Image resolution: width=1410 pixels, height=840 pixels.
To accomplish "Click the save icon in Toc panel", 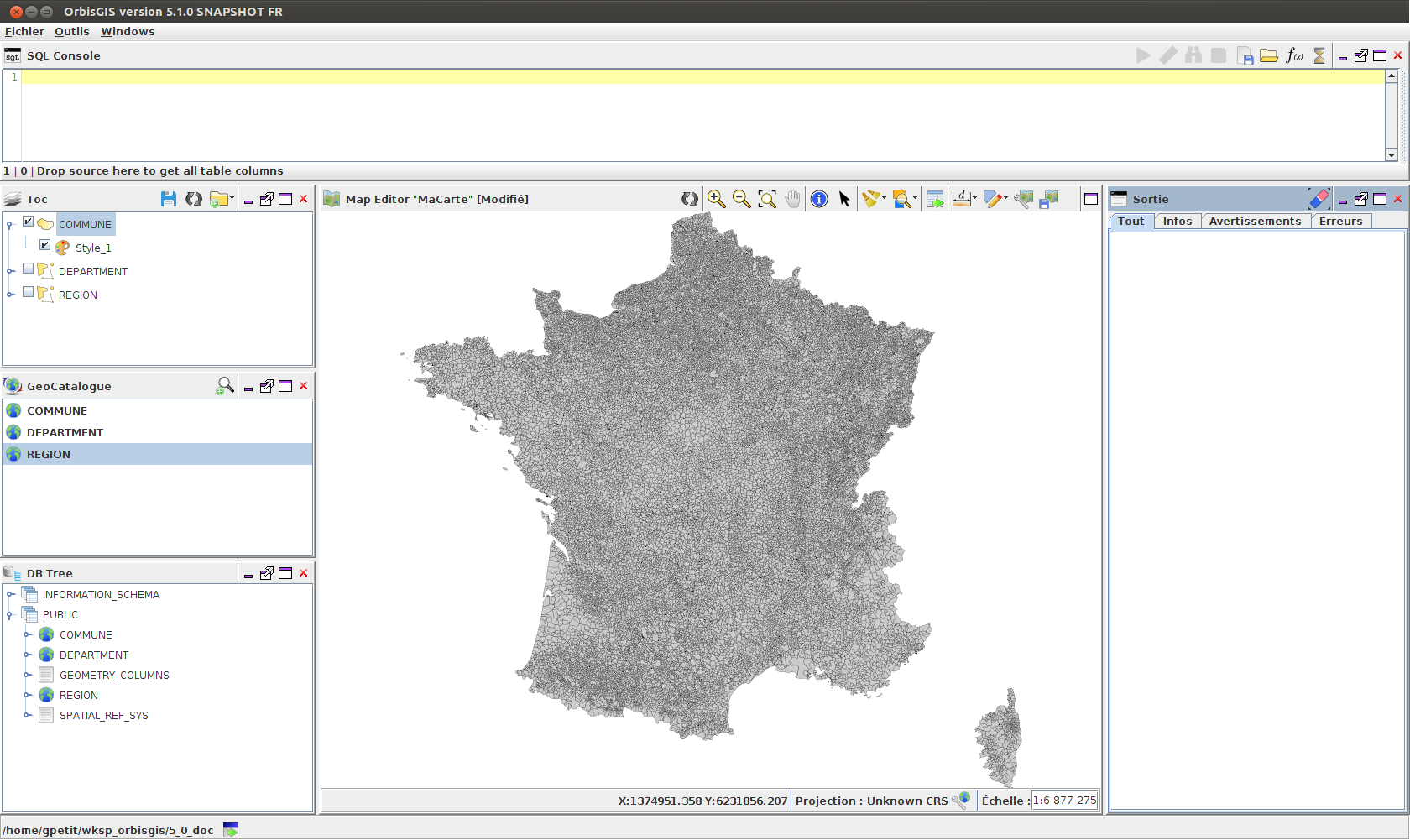I will click(169, 199).
